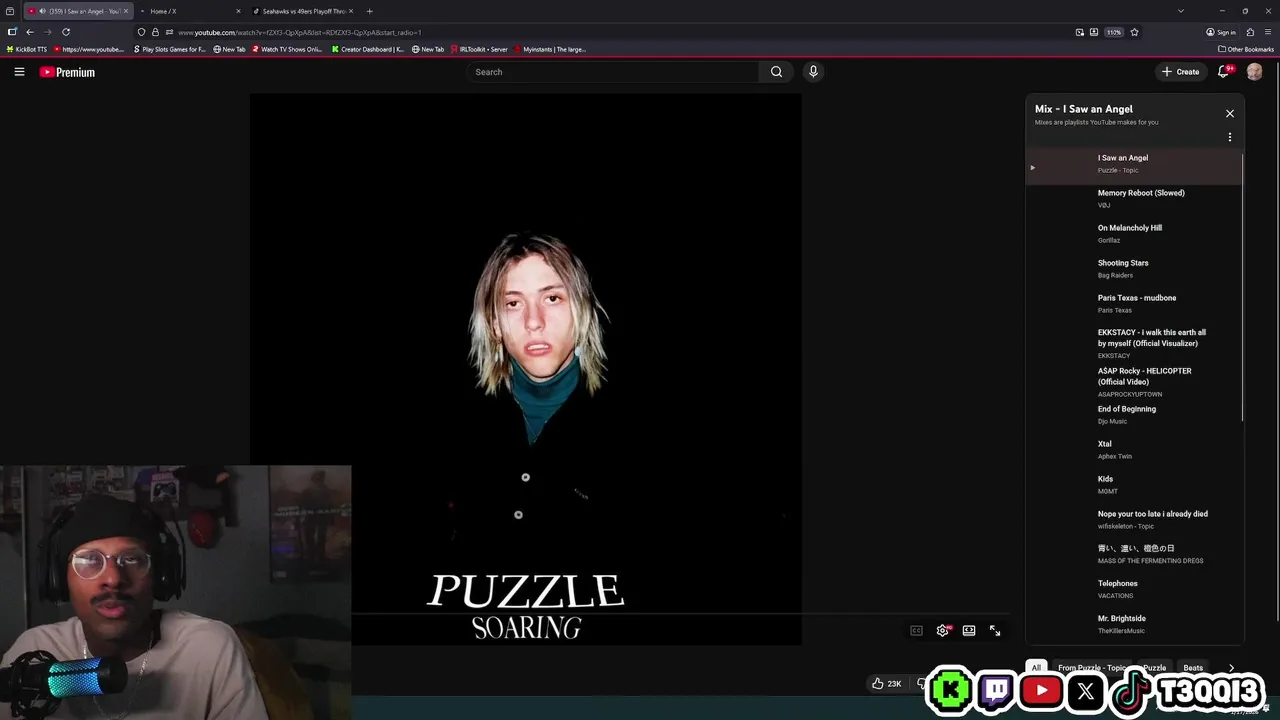Close the 'Home / X' tab
Viewport: 1280px width, 720px height.
[238, 11]
